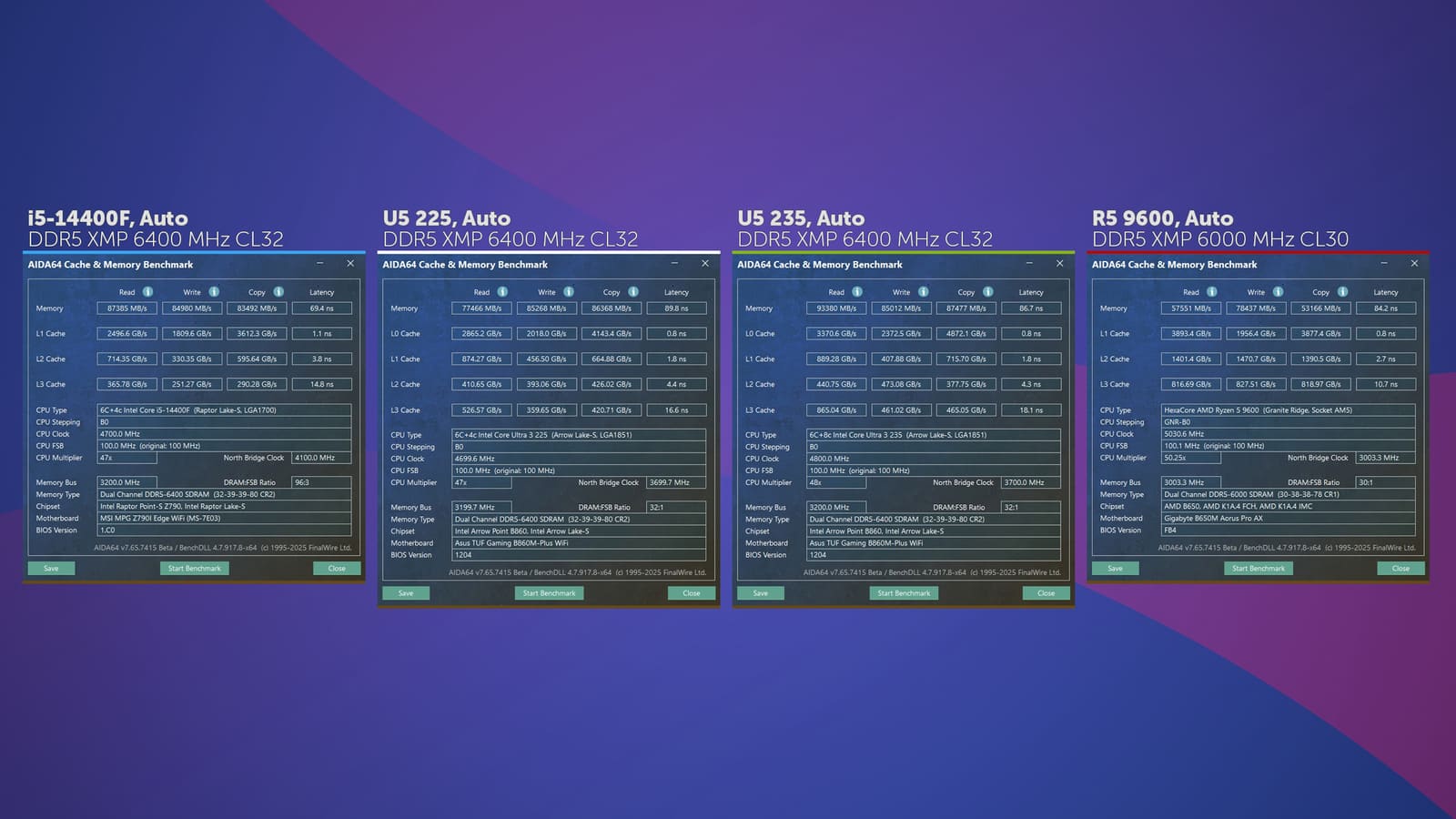Save results in the R5 9600 benchmark window
This screenshot has width=1456, height=819.
(x=1116, y=568)
